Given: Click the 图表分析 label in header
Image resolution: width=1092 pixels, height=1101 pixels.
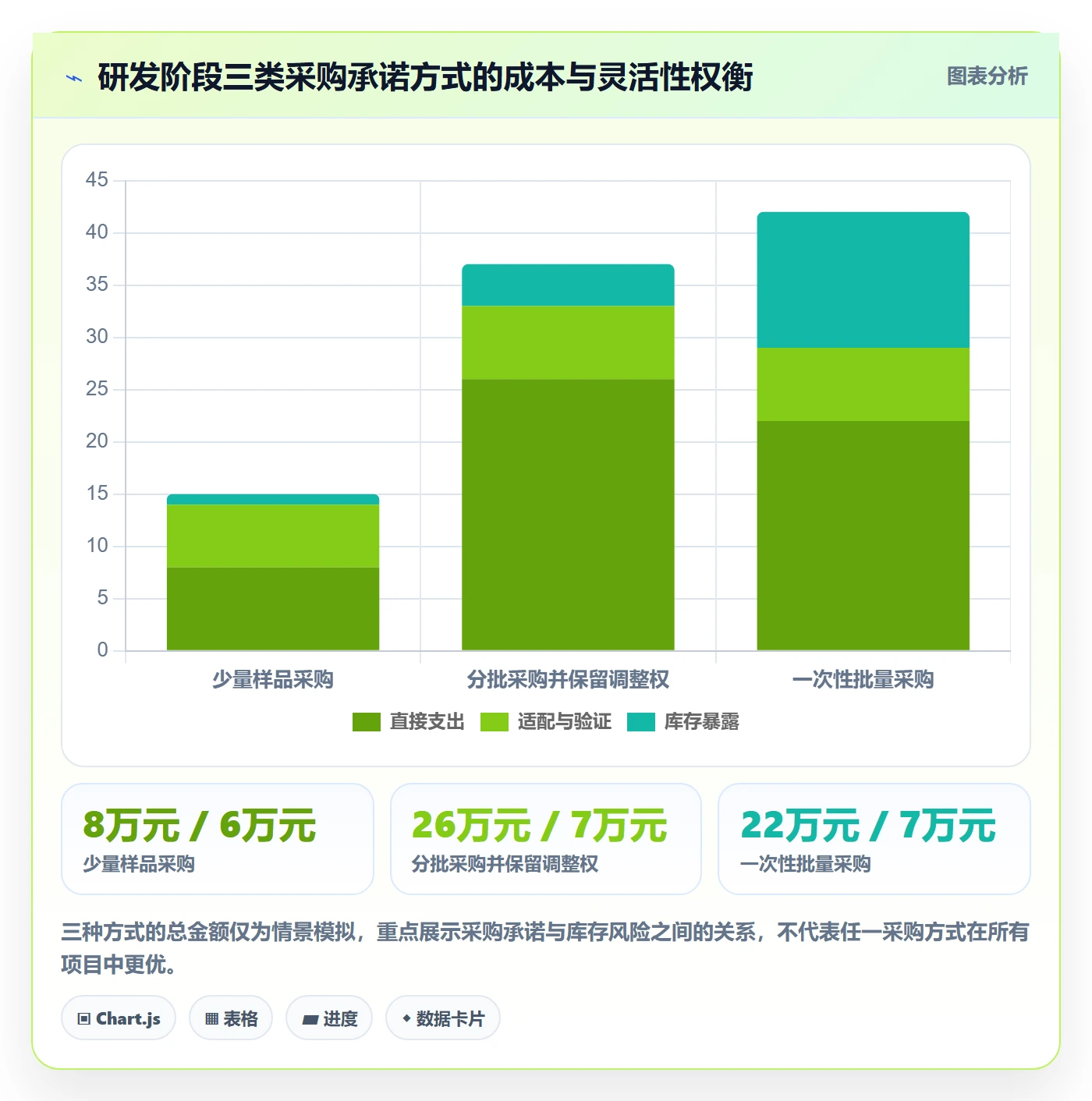Looking at the screenshot, I should (987, 76).
